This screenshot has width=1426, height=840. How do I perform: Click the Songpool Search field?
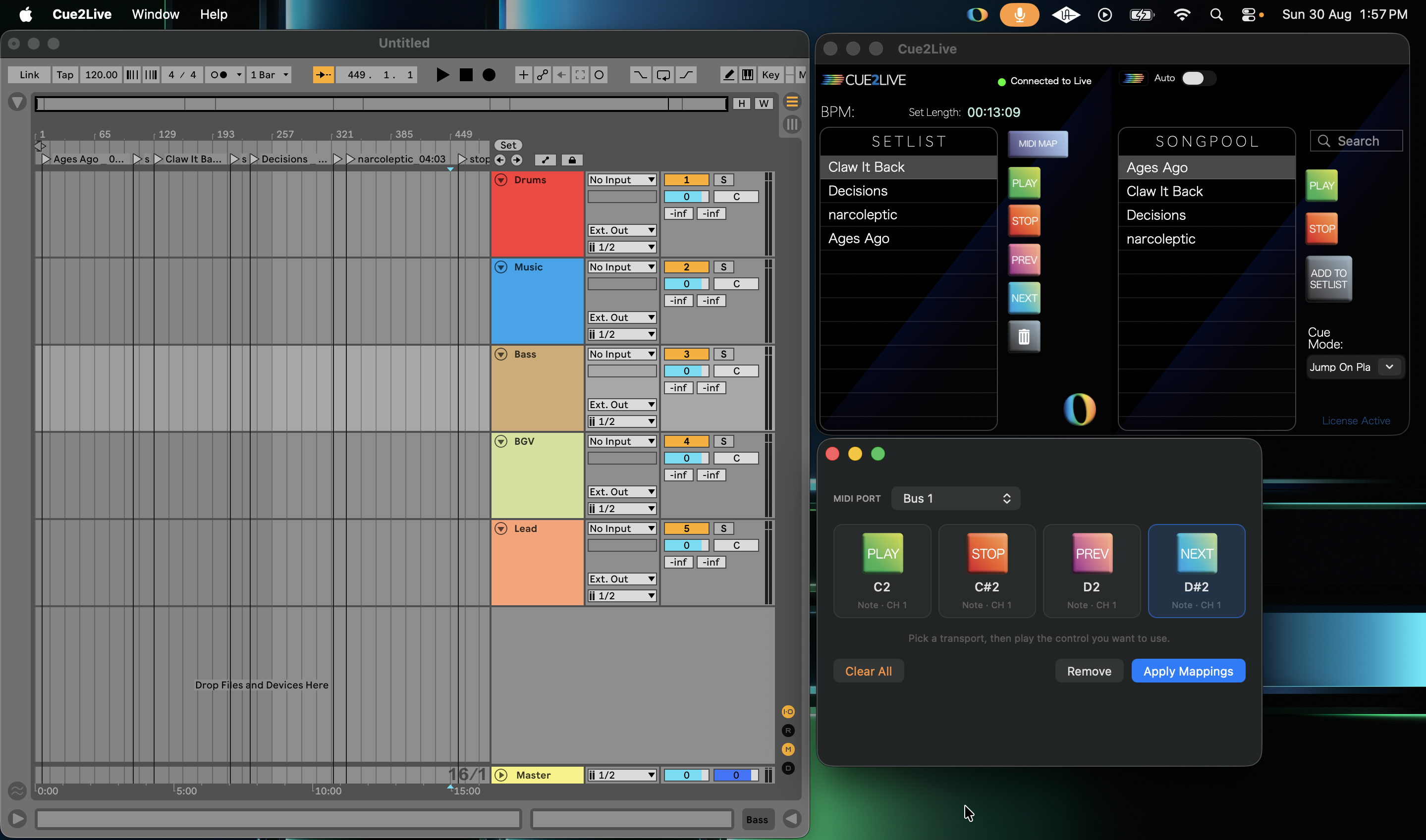[x=1356, y=141]
